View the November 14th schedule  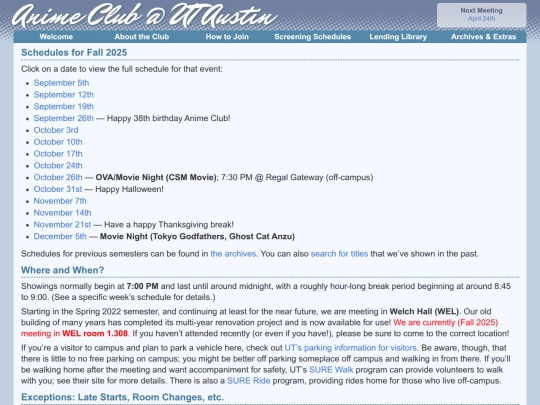tap(62, 213)
